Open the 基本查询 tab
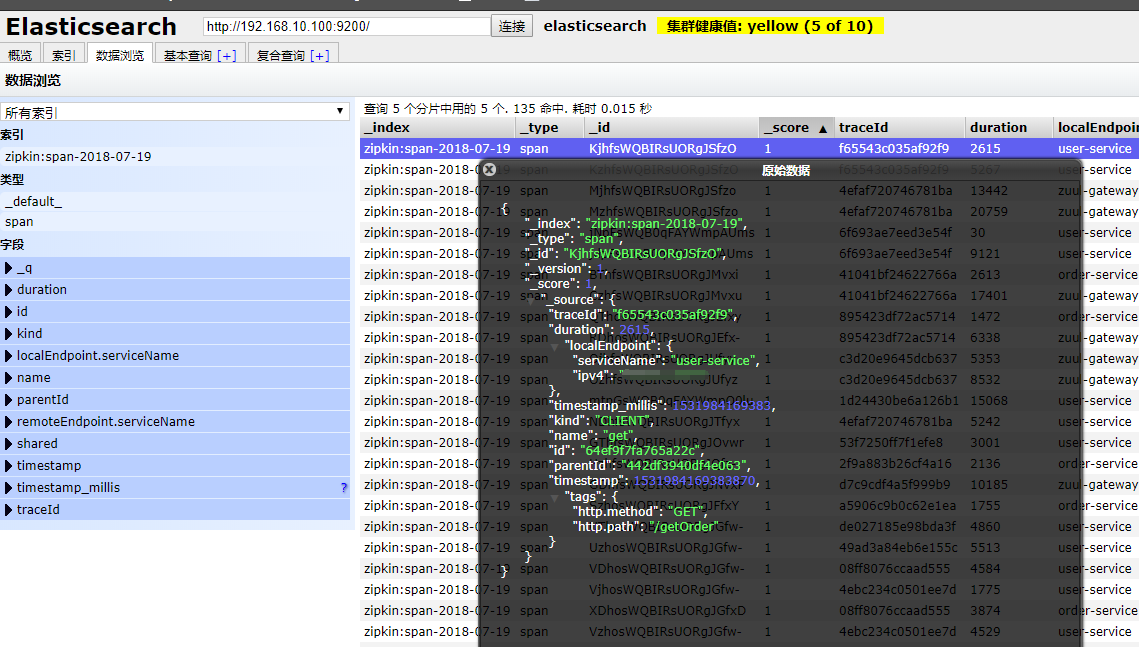 point(187,56)
